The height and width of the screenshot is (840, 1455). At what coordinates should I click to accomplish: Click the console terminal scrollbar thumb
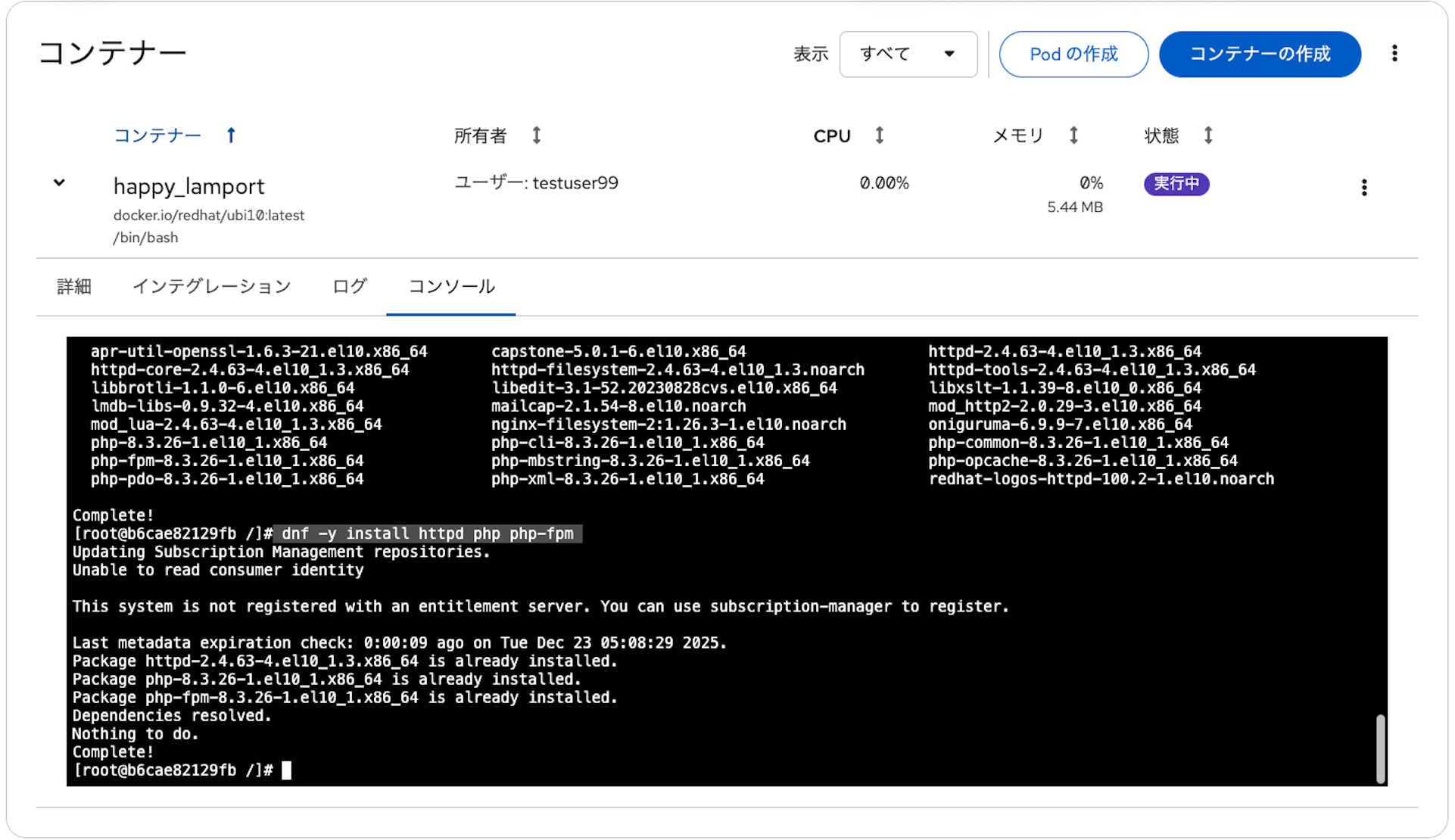(x=1379, y=748)
